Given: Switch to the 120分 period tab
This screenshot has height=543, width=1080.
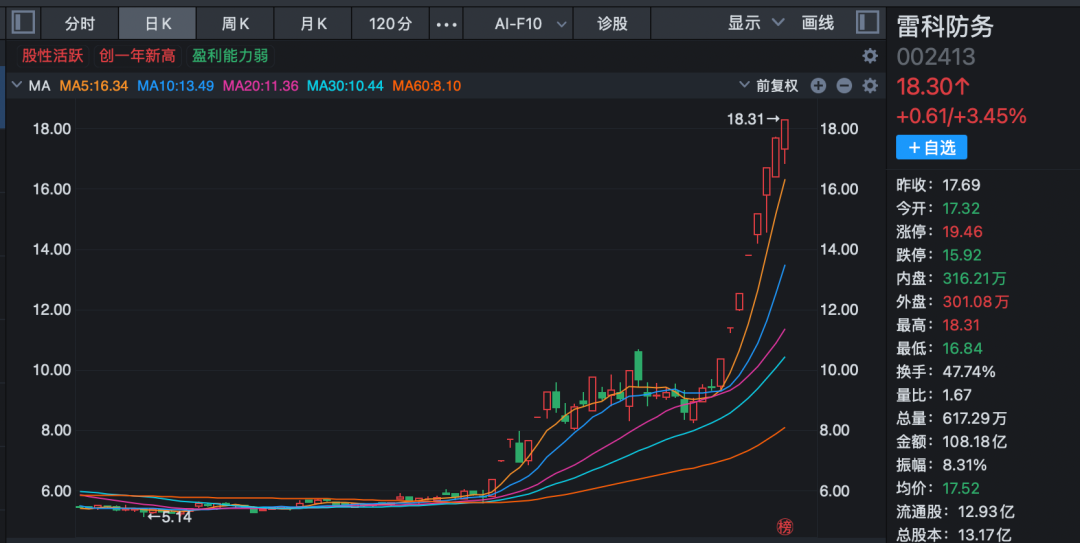Looking at the screenshot, I should point(390,23).
